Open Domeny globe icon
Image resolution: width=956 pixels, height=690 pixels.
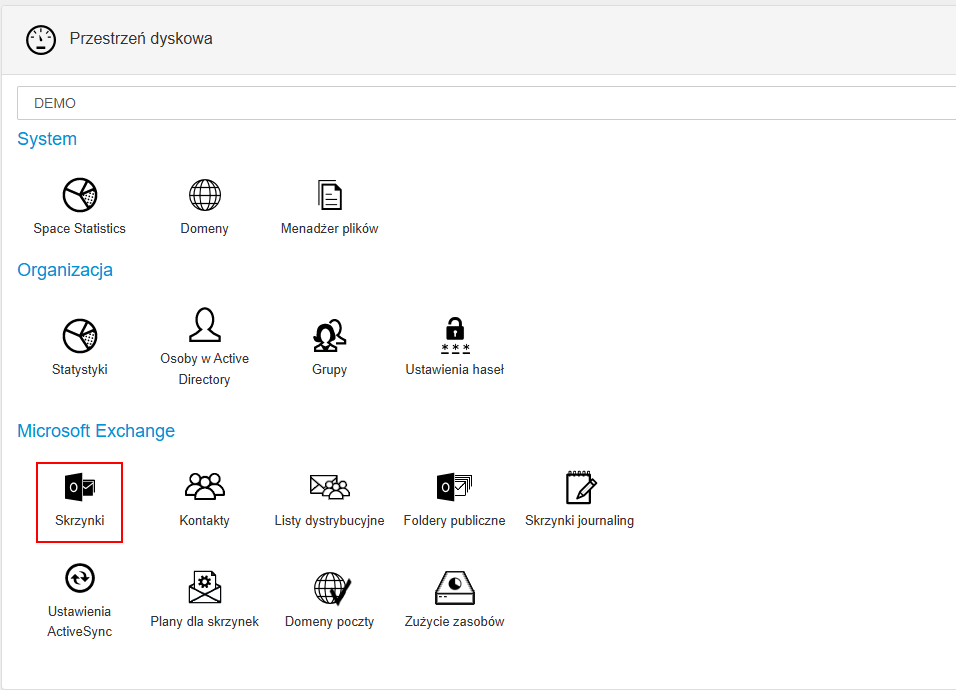point(205,195)
